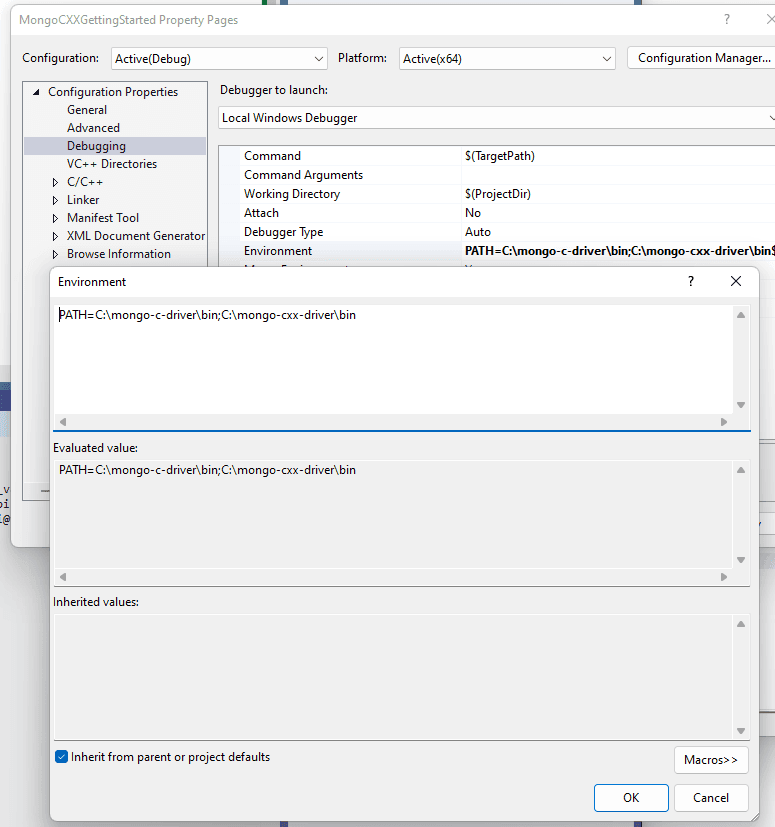Toggle Inherit from parent or project defaults

click(x=62, y=758)
